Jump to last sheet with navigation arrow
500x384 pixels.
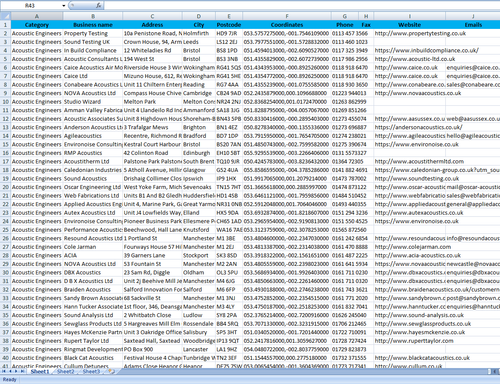click(22, 371)
